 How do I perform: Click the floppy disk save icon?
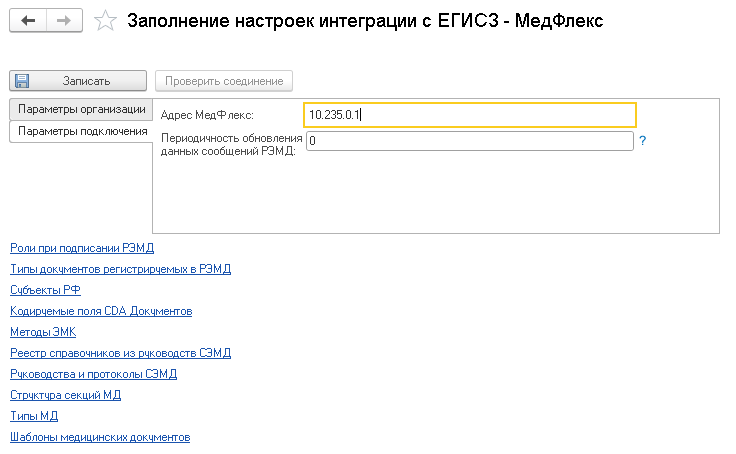pos(22,81)
